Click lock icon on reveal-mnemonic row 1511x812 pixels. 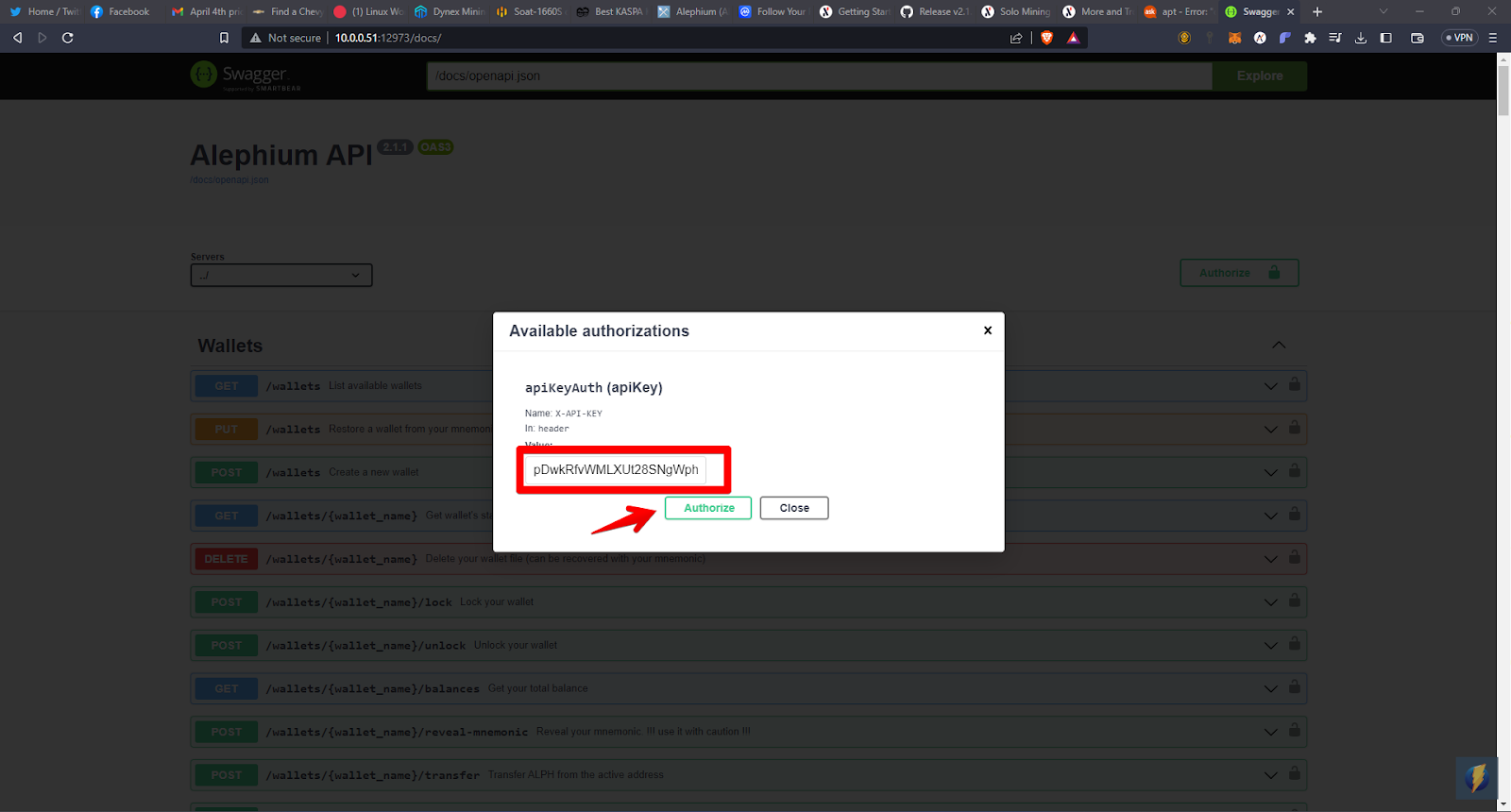point(1295,730)
